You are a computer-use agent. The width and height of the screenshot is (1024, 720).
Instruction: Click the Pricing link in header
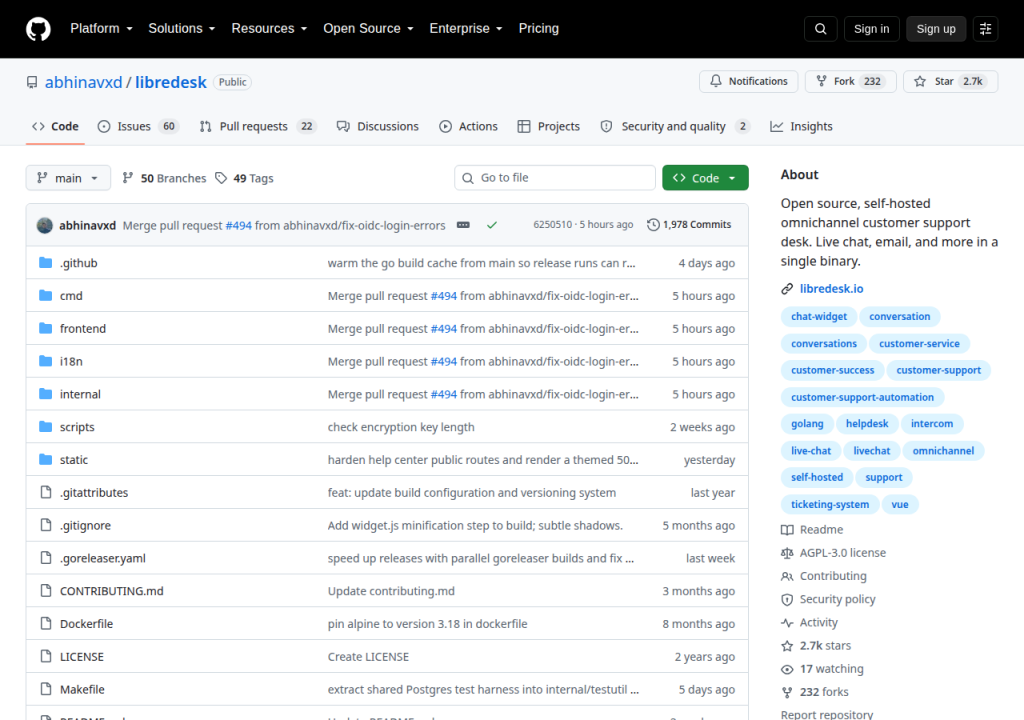click(539, 29)
